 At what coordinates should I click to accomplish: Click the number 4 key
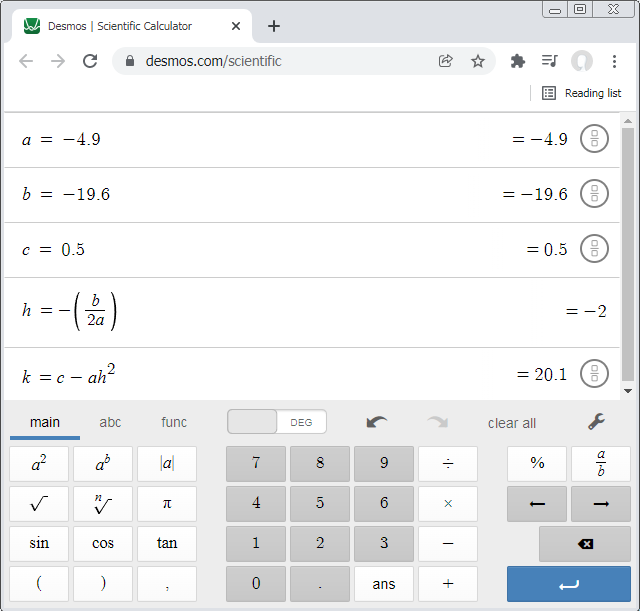tap(256, 504)
